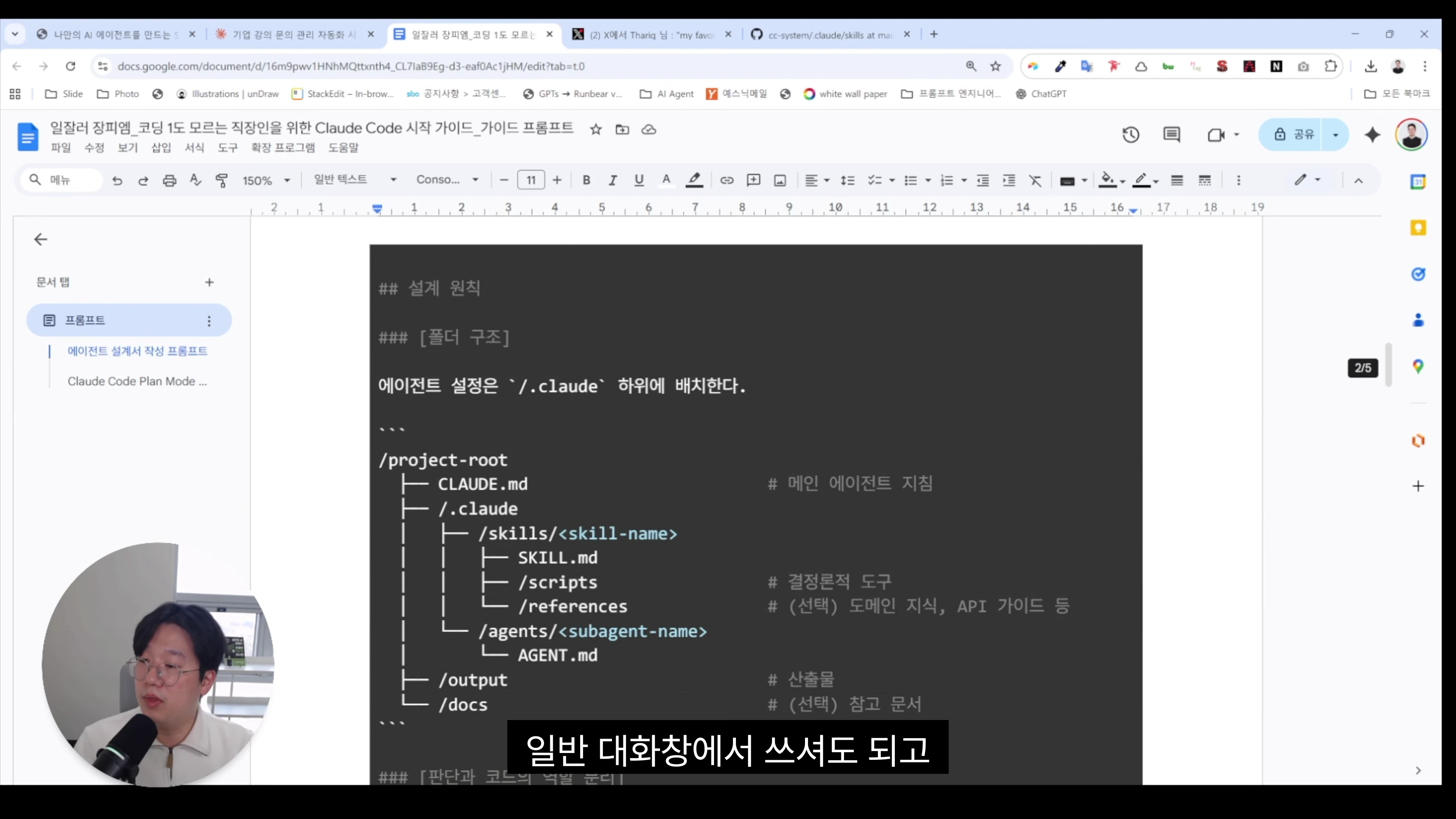Open Contacts side panel
1456x819 pixels.
[1418, 320]
